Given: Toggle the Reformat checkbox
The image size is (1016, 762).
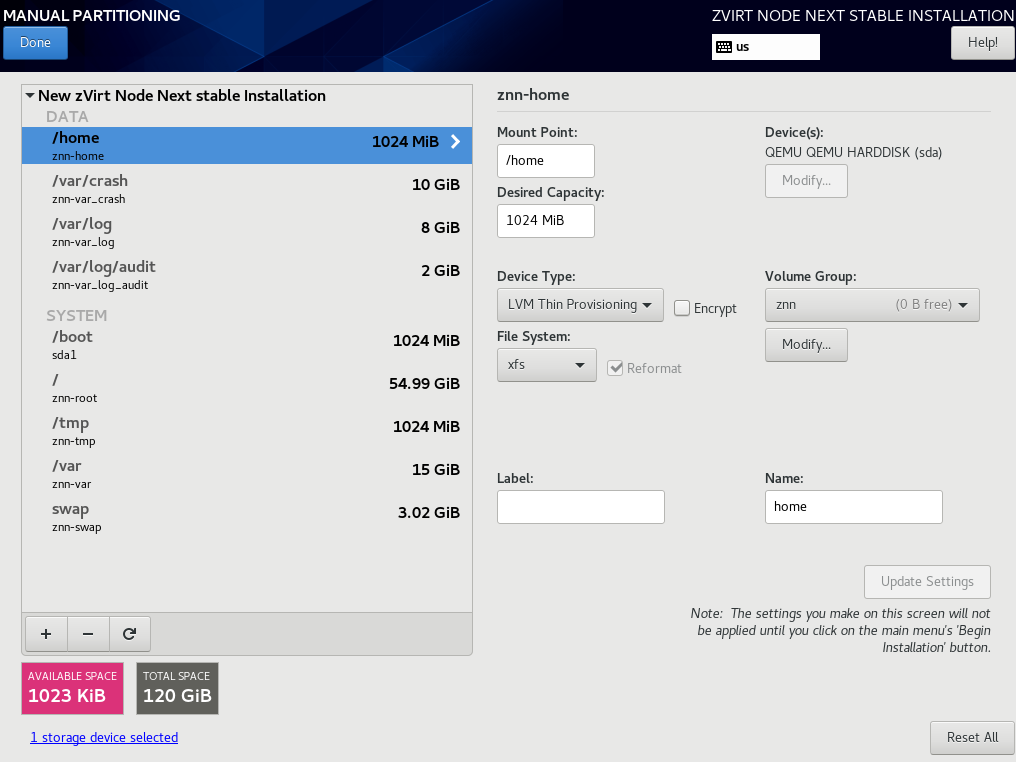Looking at the screenshot, I should coord(615,368).
